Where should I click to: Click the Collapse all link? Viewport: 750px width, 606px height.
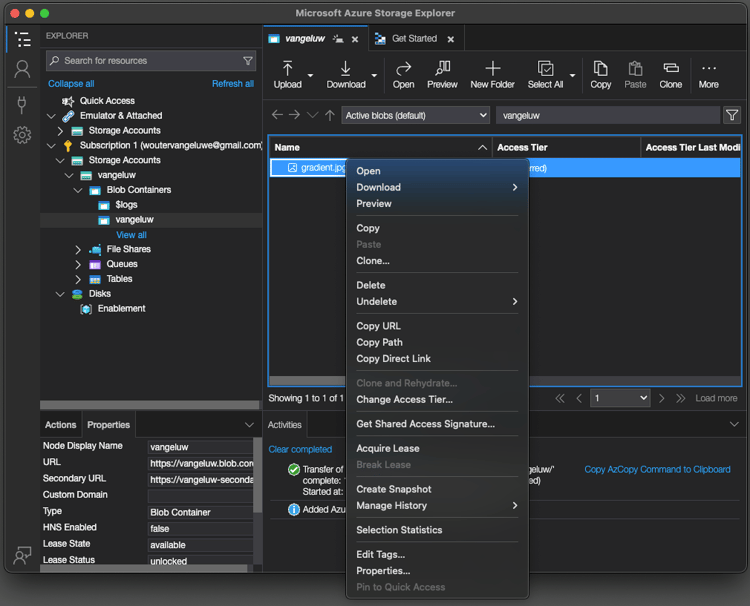pyautogui.click(x=71, y=84)
